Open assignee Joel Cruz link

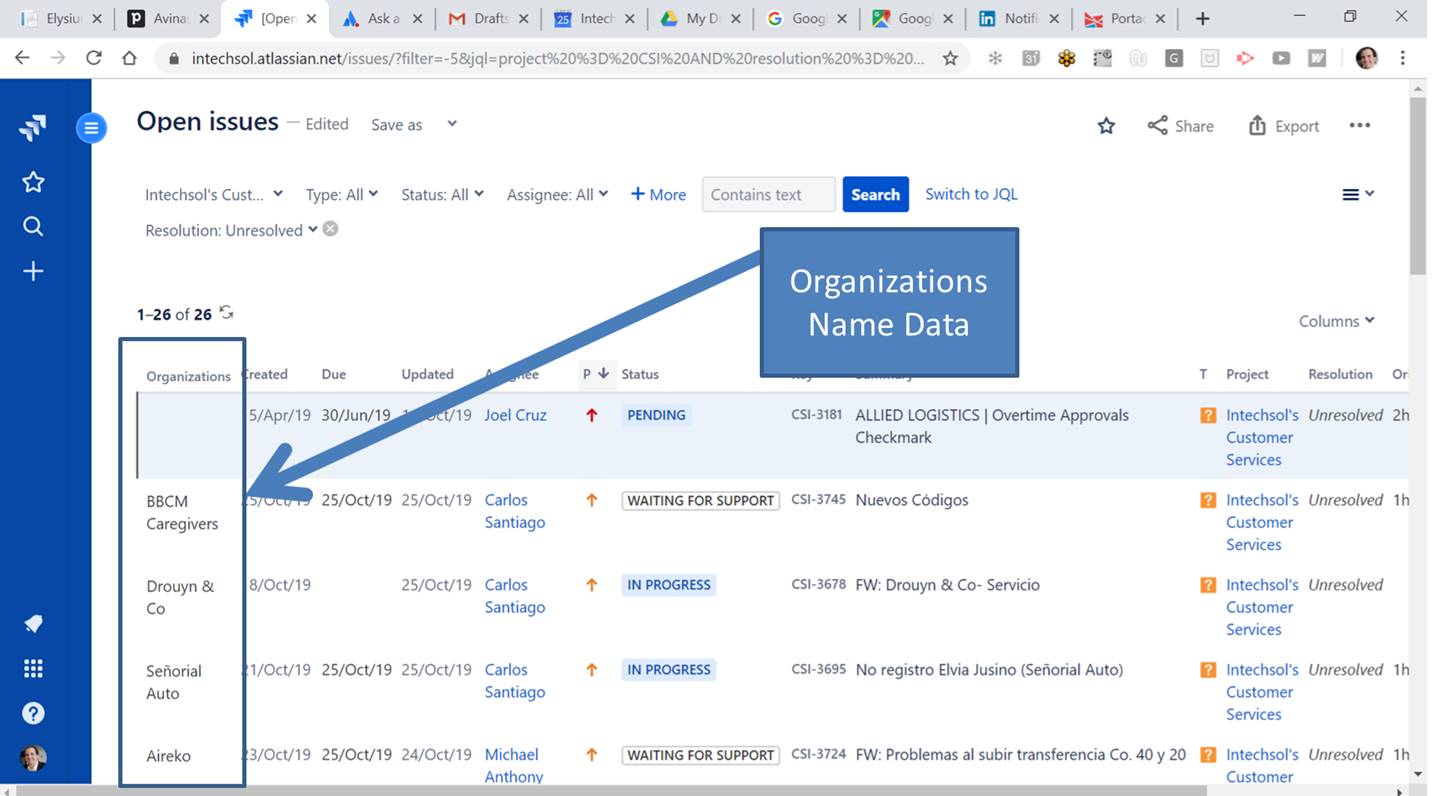(x=515, y=415)
